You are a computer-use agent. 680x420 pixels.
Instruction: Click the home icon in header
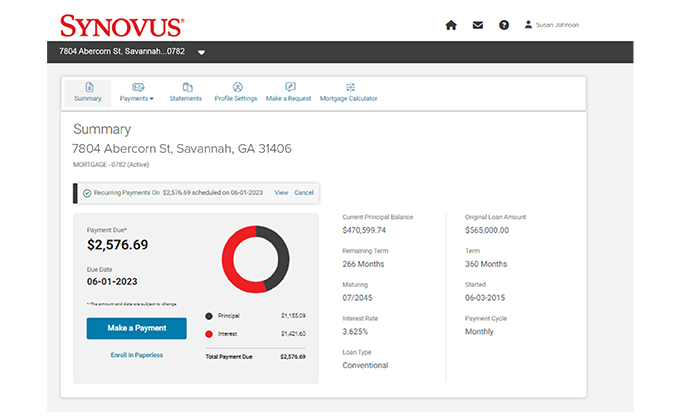(451, 25)
